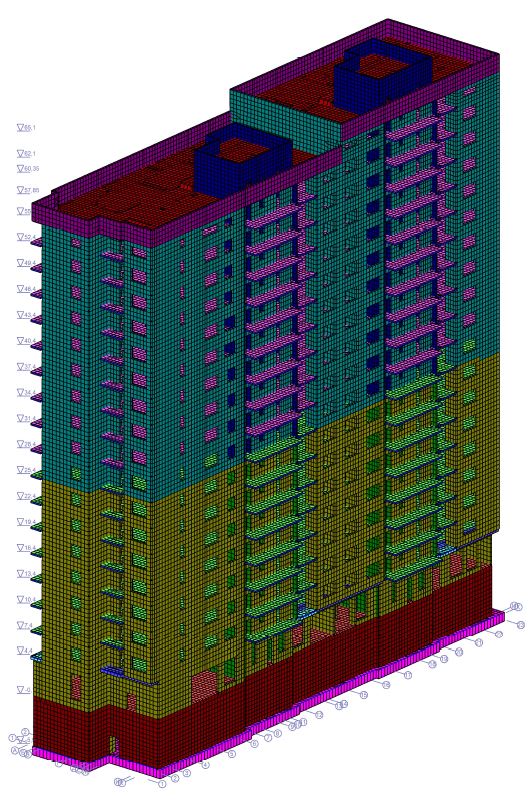Click the -0 ground level mark
The width and height of the screenshot is (532, 805).
click(x=24, y=690)
